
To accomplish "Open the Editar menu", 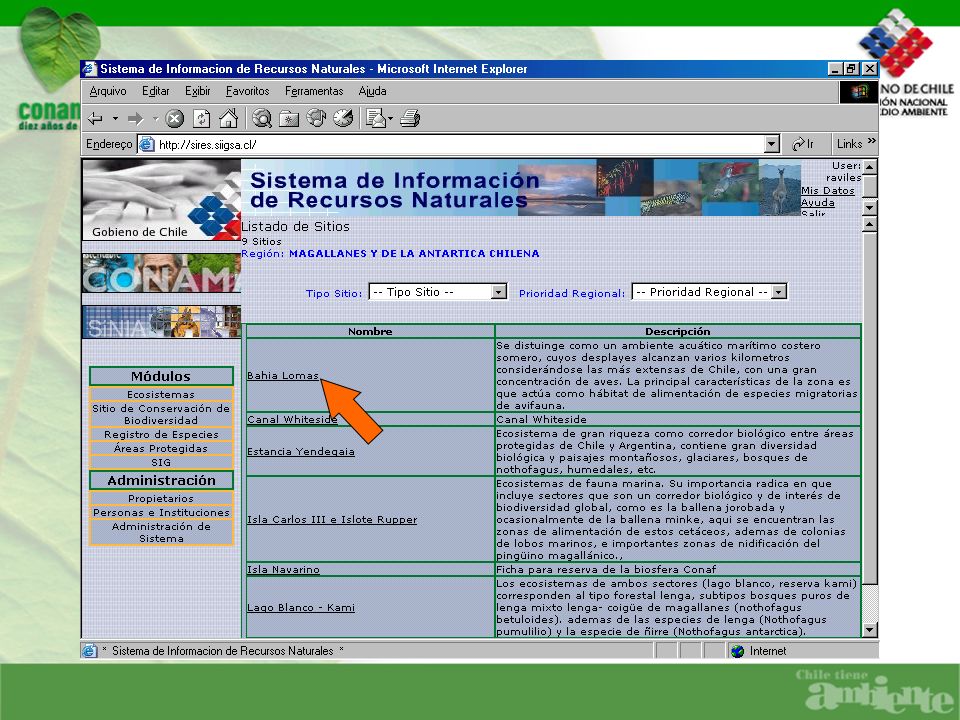I will click(156, 91).
